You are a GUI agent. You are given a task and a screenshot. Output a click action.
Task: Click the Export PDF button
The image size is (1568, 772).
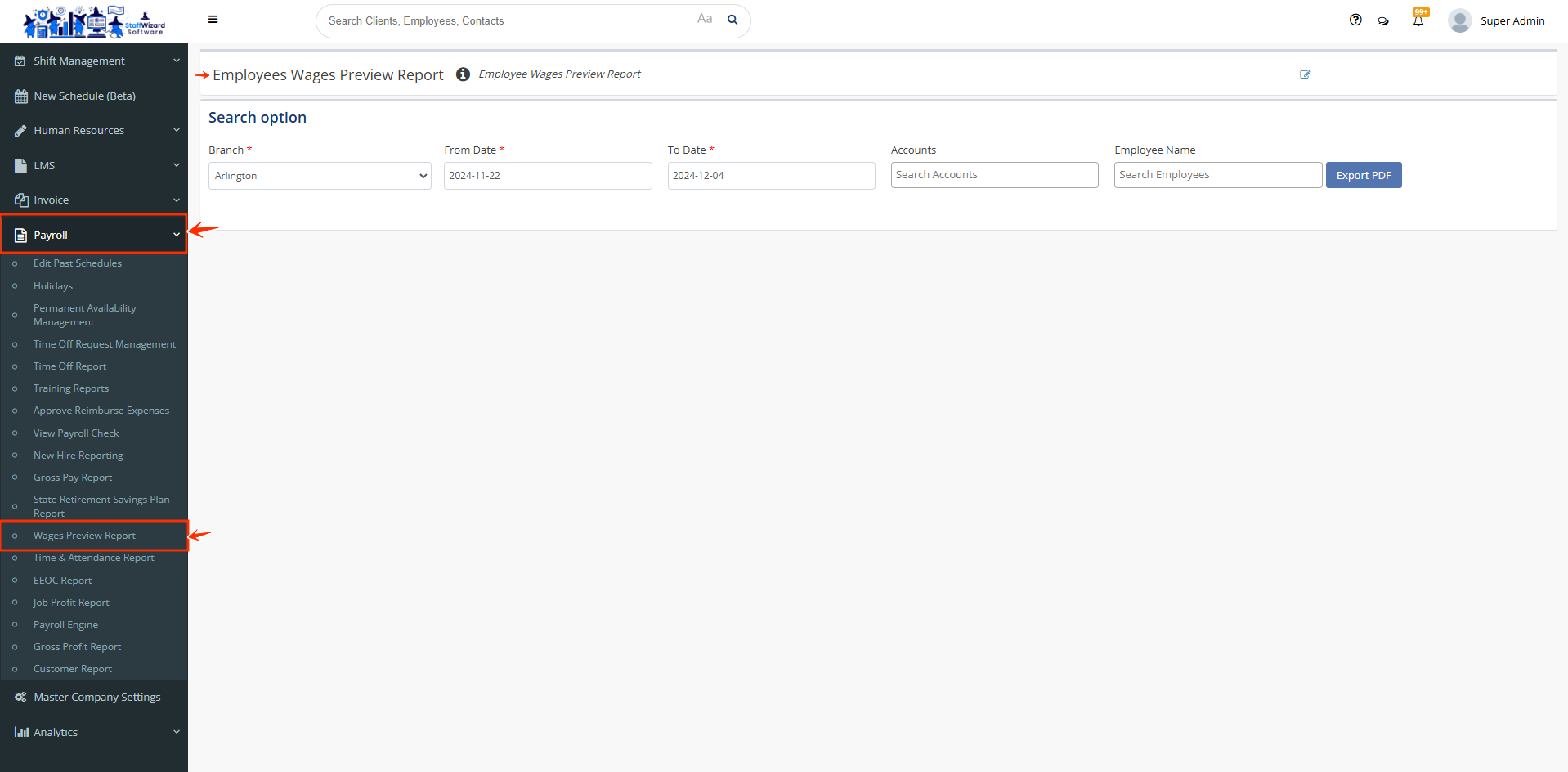[x=1363, y=175]
